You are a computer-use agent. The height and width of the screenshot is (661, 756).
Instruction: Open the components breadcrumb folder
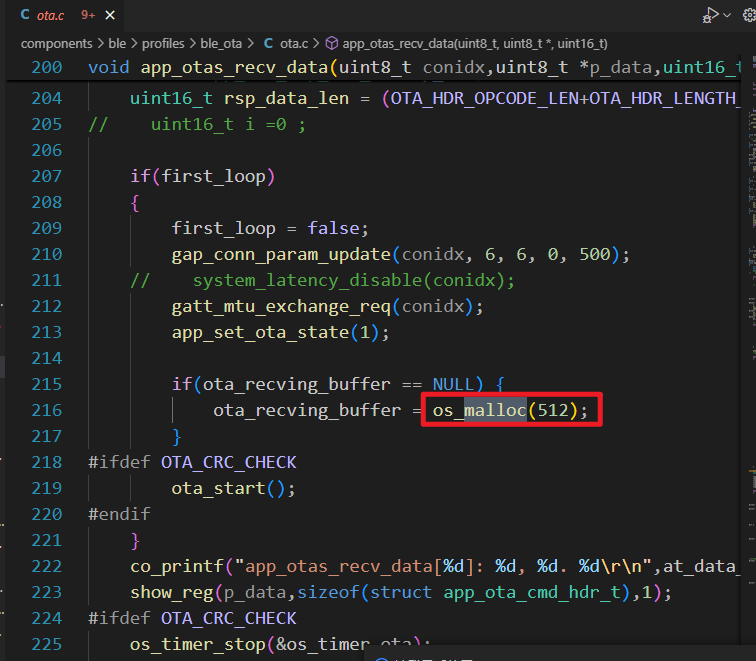coord(56,44)
